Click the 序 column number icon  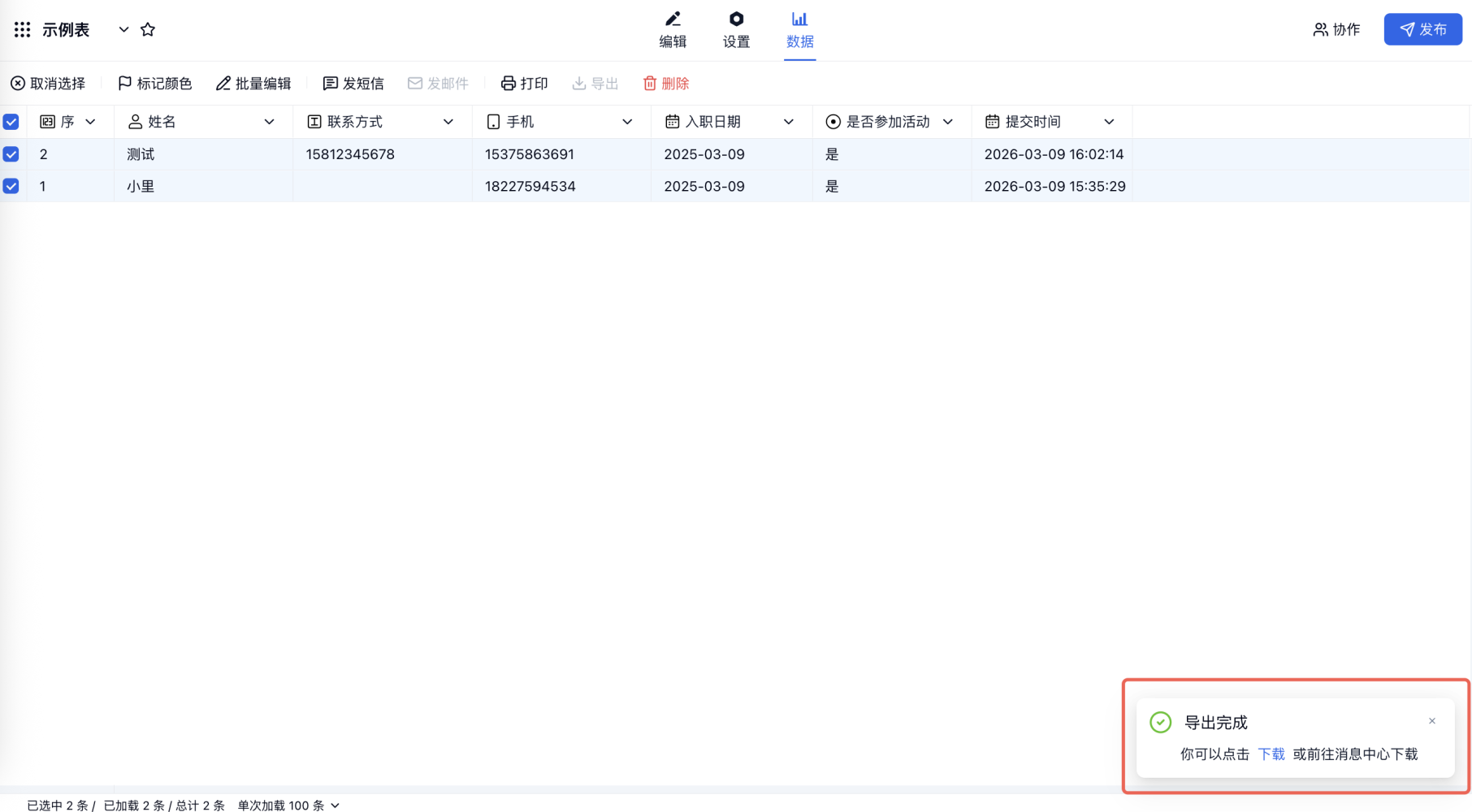[47, 122]
